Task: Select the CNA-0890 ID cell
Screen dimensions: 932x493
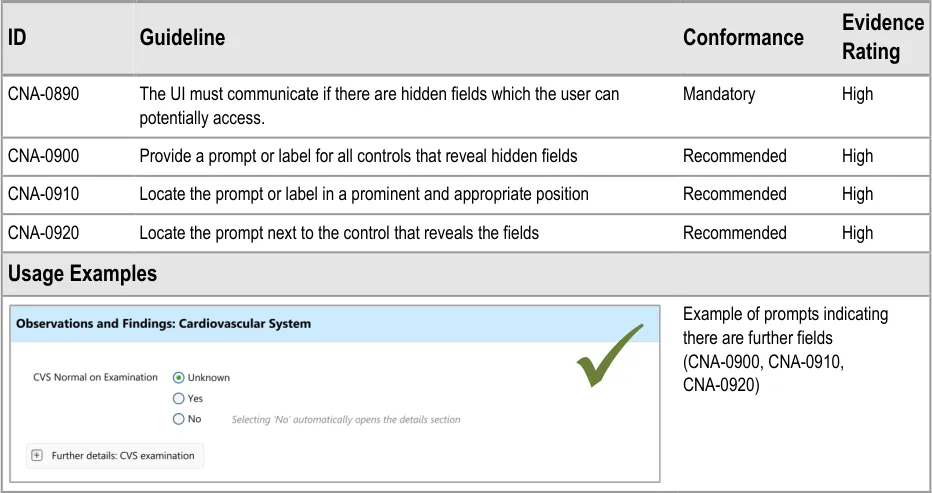Action: pos(43,94)
